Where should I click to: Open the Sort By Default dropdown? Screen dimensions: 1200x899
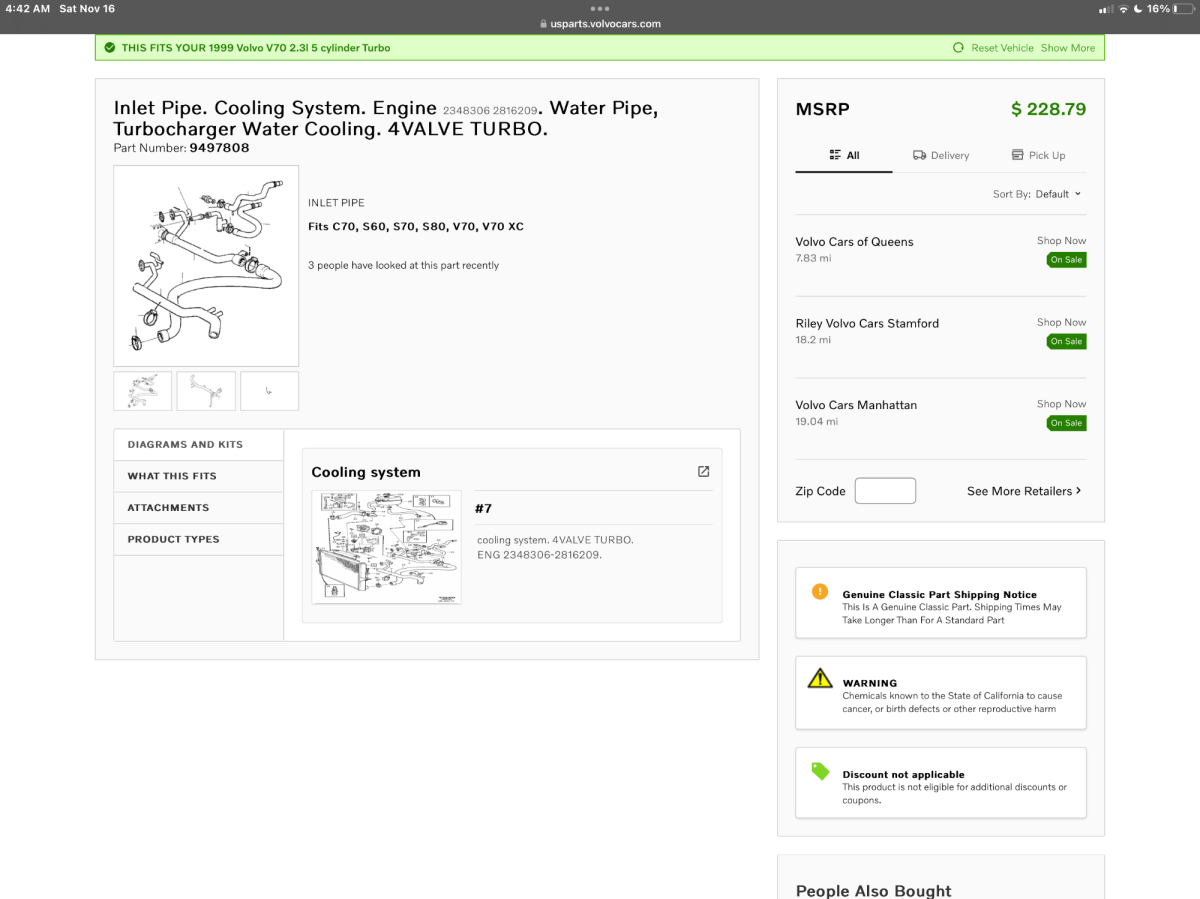(x=1037, y=194)
